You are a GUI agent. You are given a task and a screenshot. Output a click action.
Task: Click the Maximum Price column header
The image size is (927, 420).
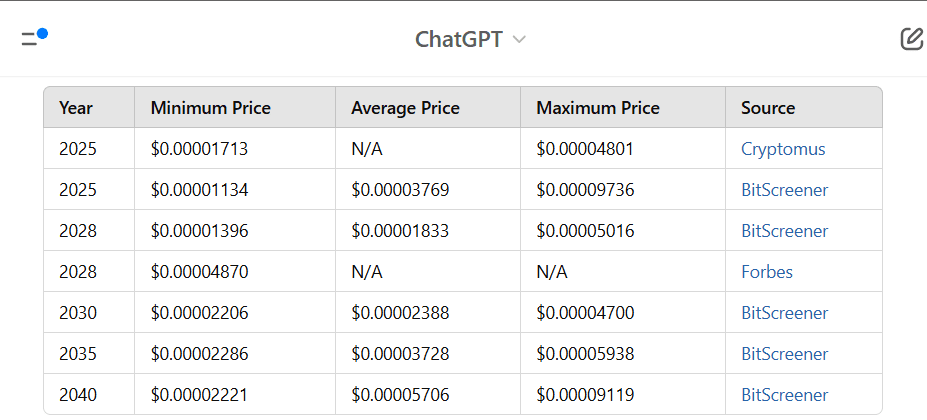pyautogui.click(x=597, y=108)
